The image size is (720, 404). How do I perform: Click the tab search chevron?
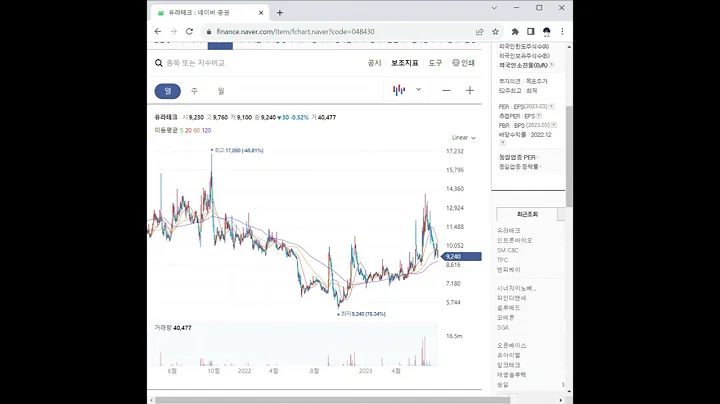coord(494,8)
